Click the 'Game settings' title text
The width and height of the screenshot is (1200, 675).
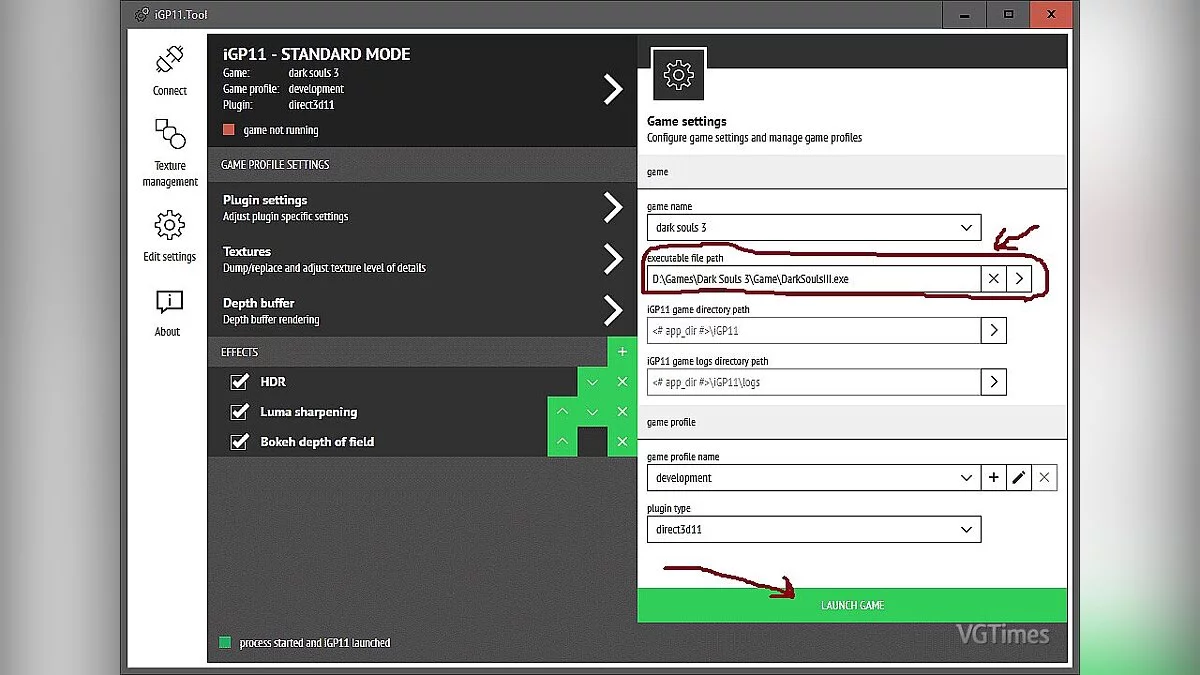coord(687,121)
